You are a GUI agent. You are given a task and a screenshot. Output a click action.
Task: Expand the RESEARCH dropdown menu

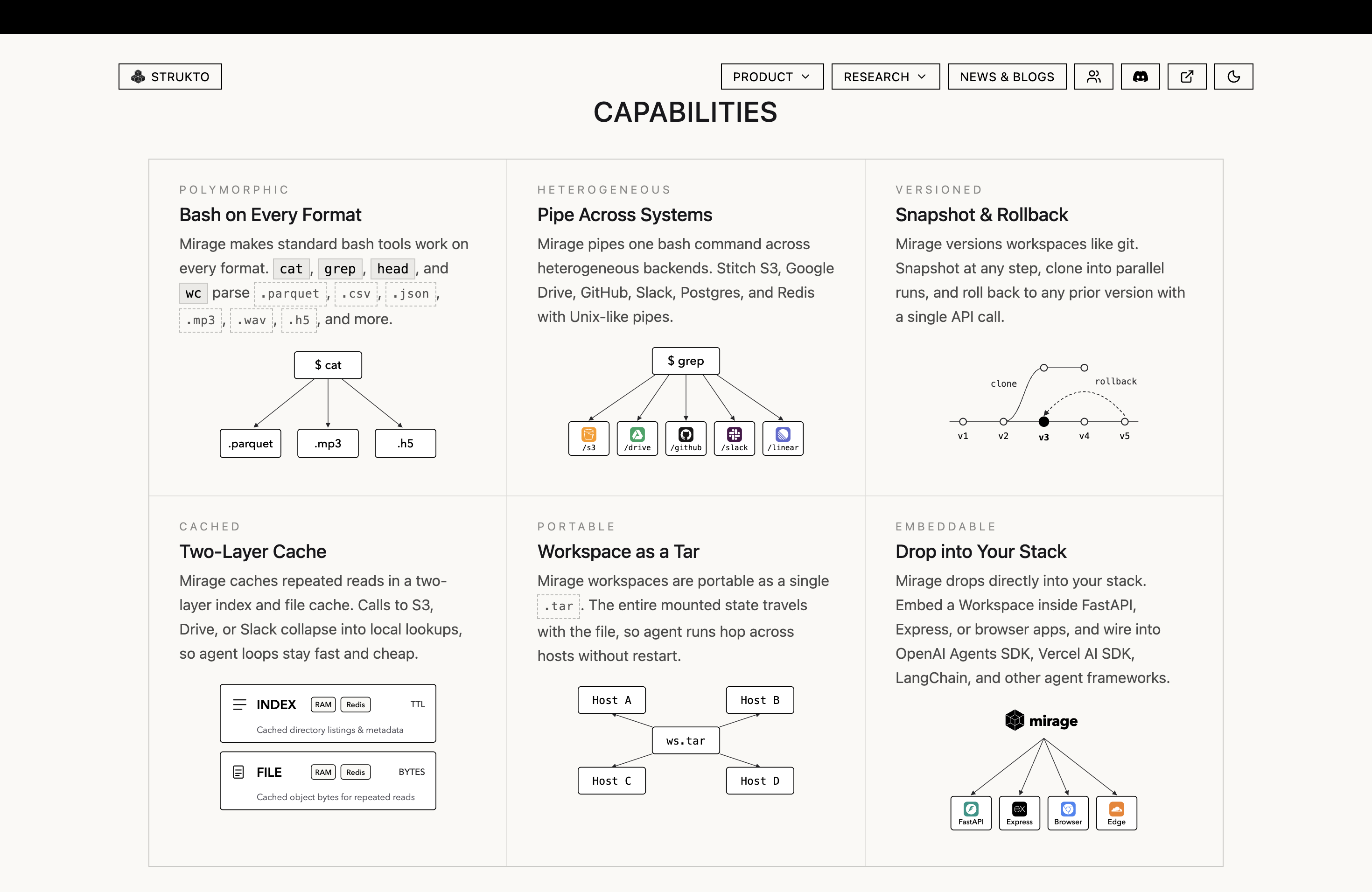[885, 77]
